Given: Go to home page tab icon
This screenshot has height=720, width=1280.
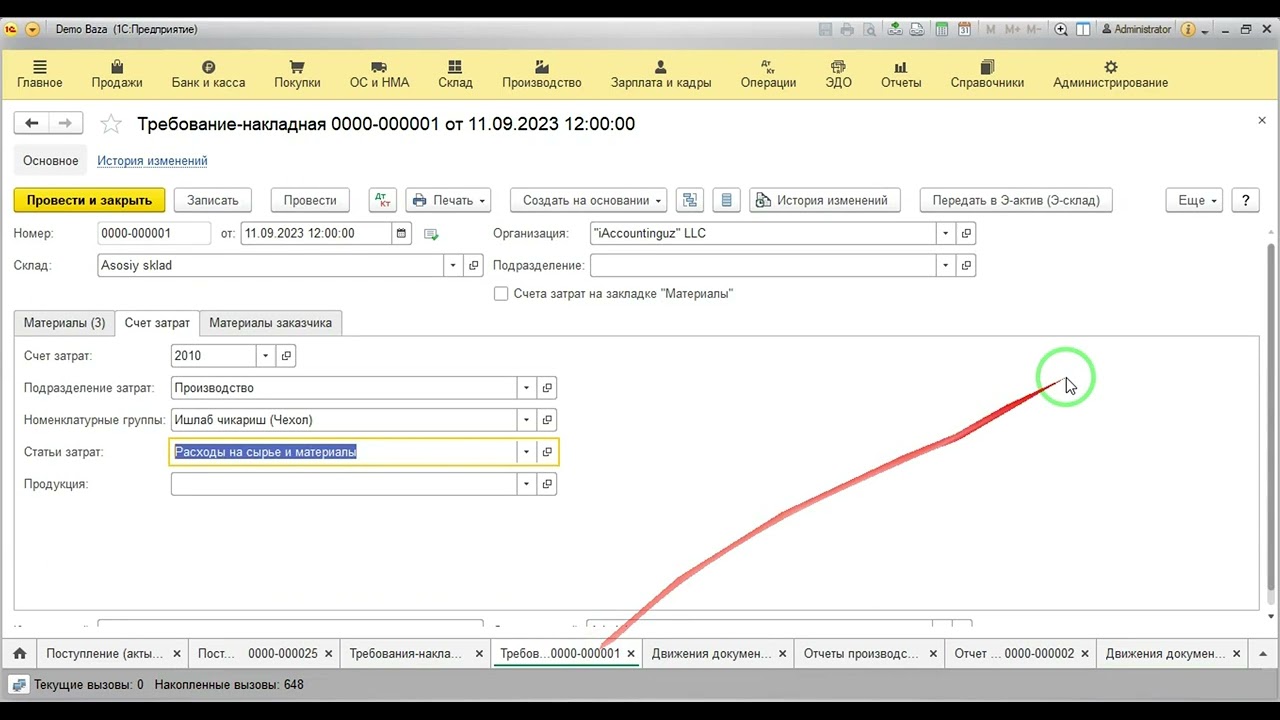Looking at the screenshot, I should coord(19,653).
